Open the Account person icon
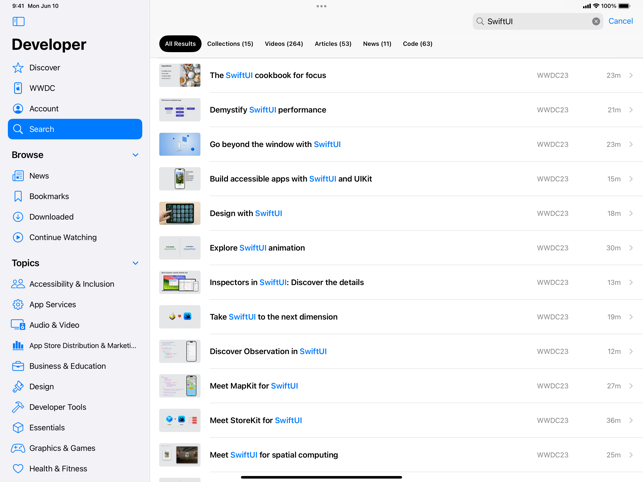Viewport: 643px width, 482px height. [18, 109]
